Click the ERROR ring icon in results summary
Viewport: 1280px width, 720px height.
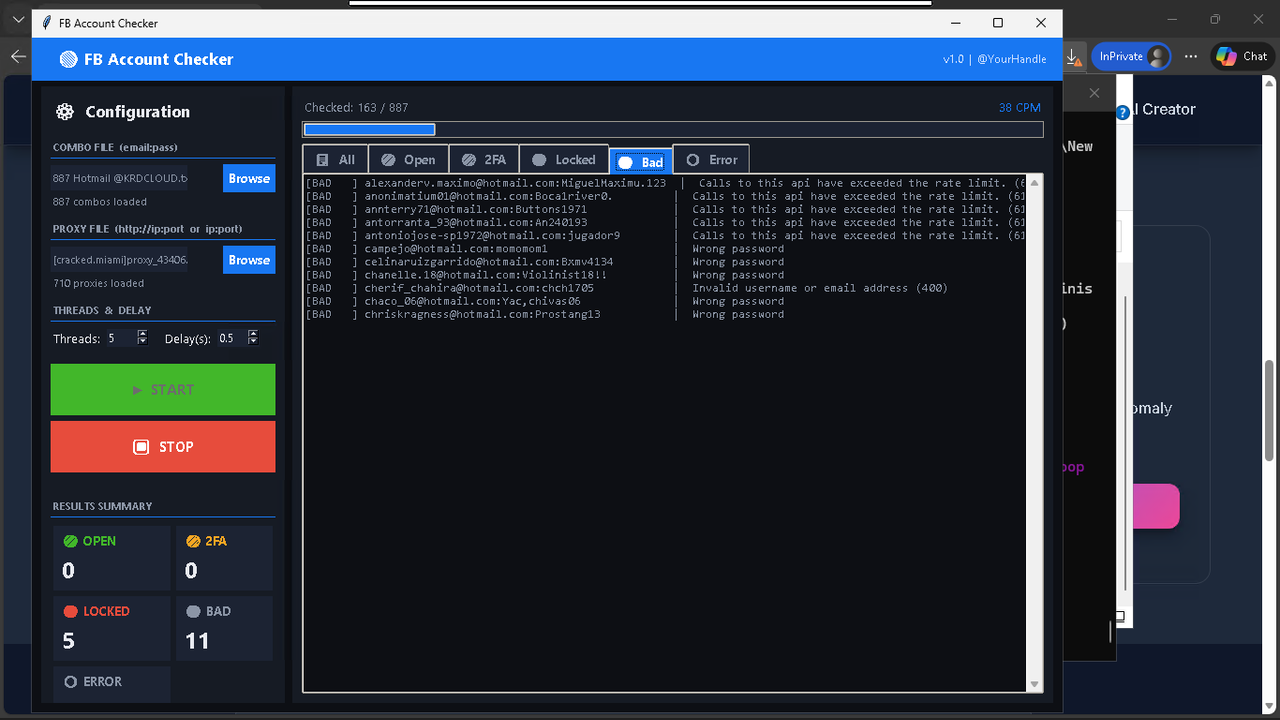click(x=70, y=682)
